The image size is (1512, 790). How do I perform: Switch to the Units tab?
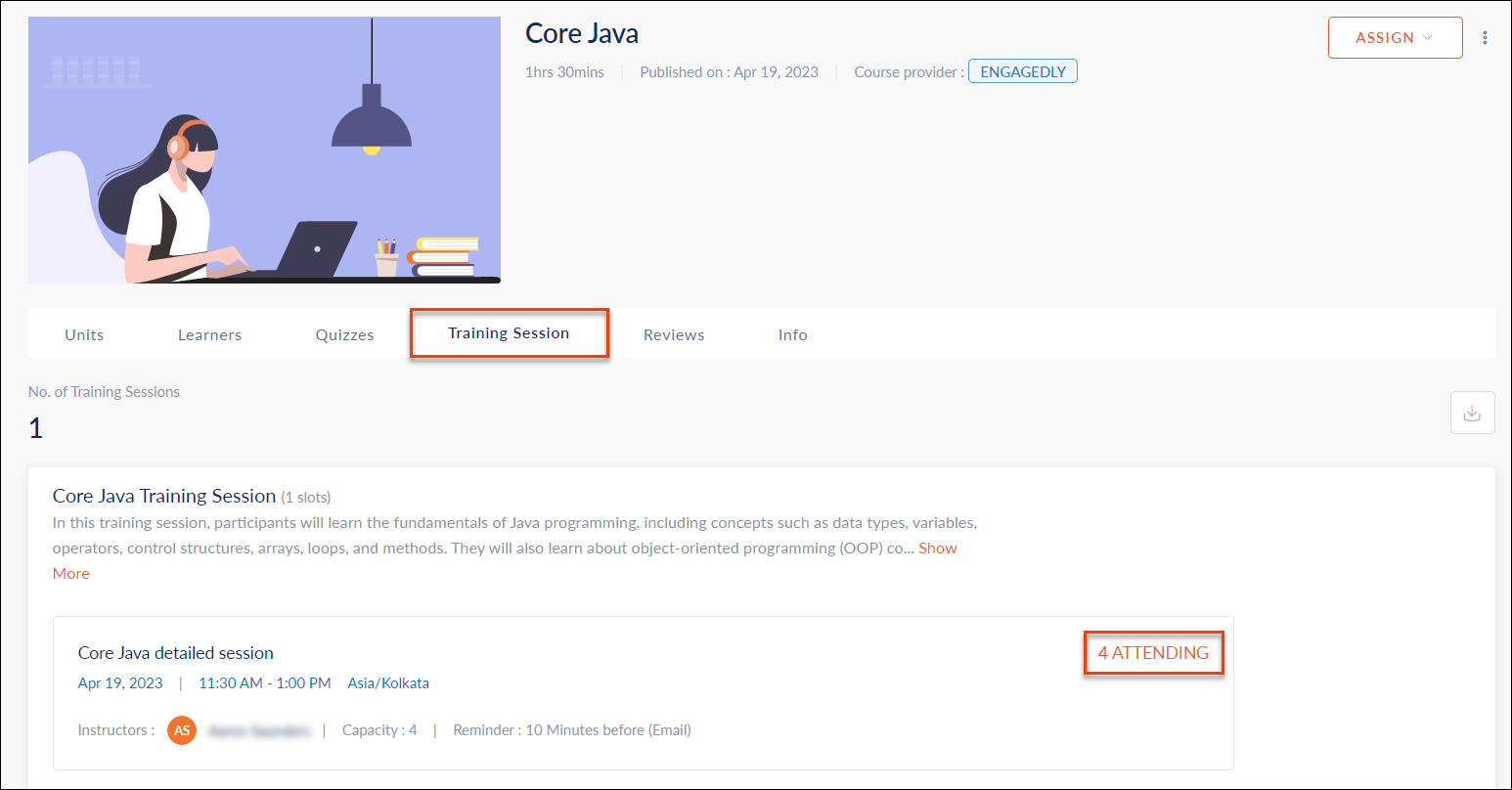click(x=84, y=334)
